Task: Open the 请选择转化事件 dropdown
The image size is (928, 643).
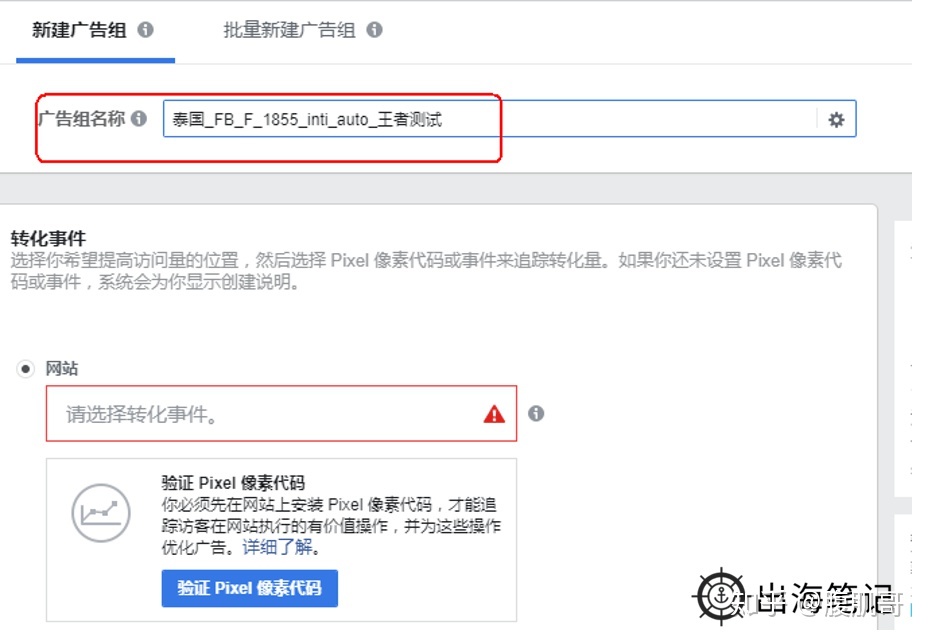Action: (x=281, y=414)
